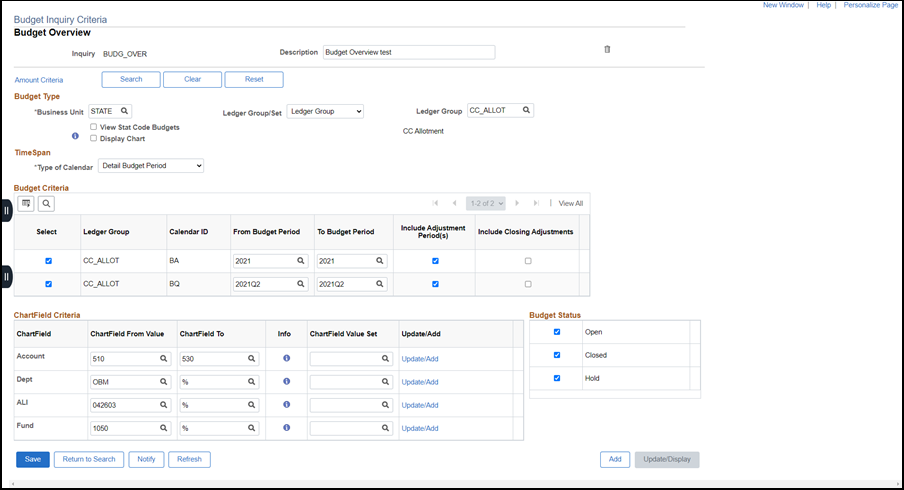
Task: Check the Display Chart option
Action: (x=93, y=139)
